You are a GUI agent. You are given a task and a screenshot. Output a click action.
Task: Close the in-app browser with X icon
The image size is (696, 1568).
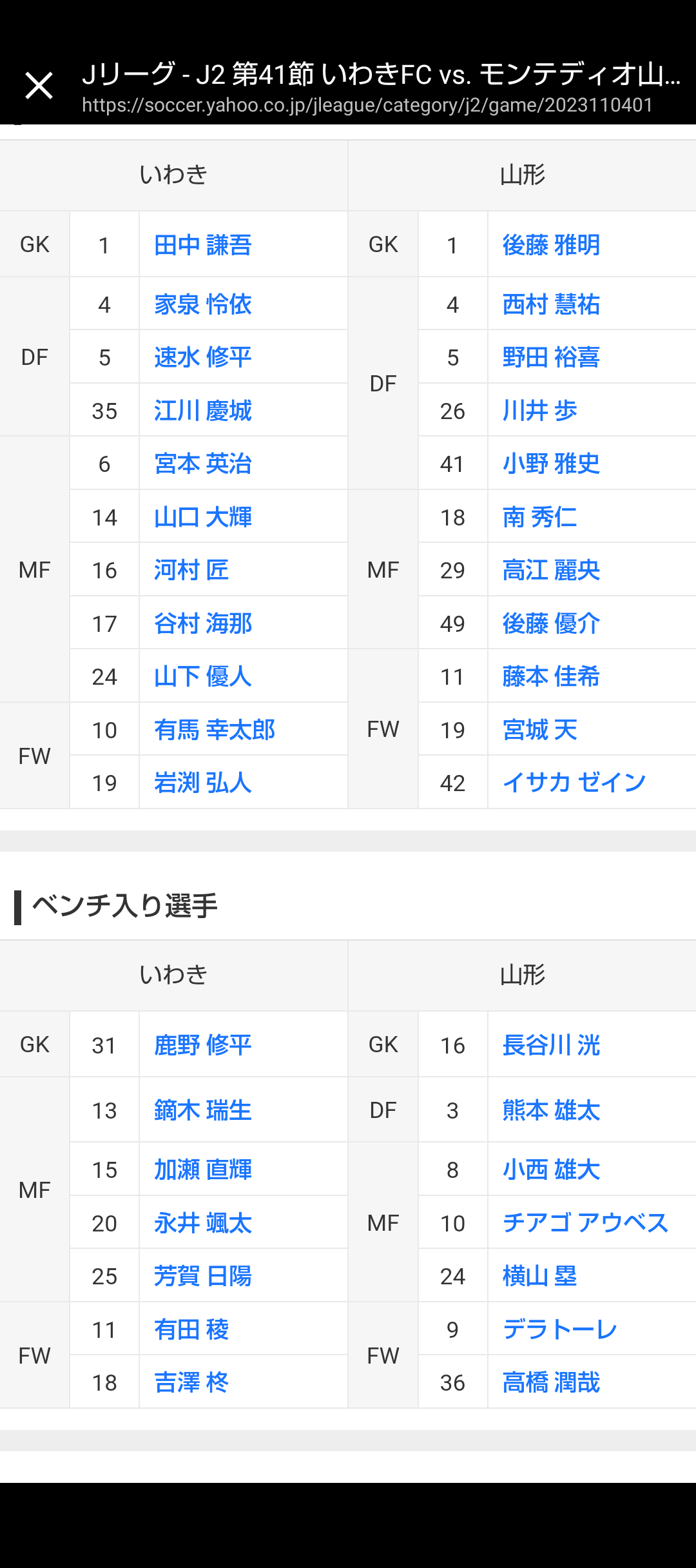39,86
